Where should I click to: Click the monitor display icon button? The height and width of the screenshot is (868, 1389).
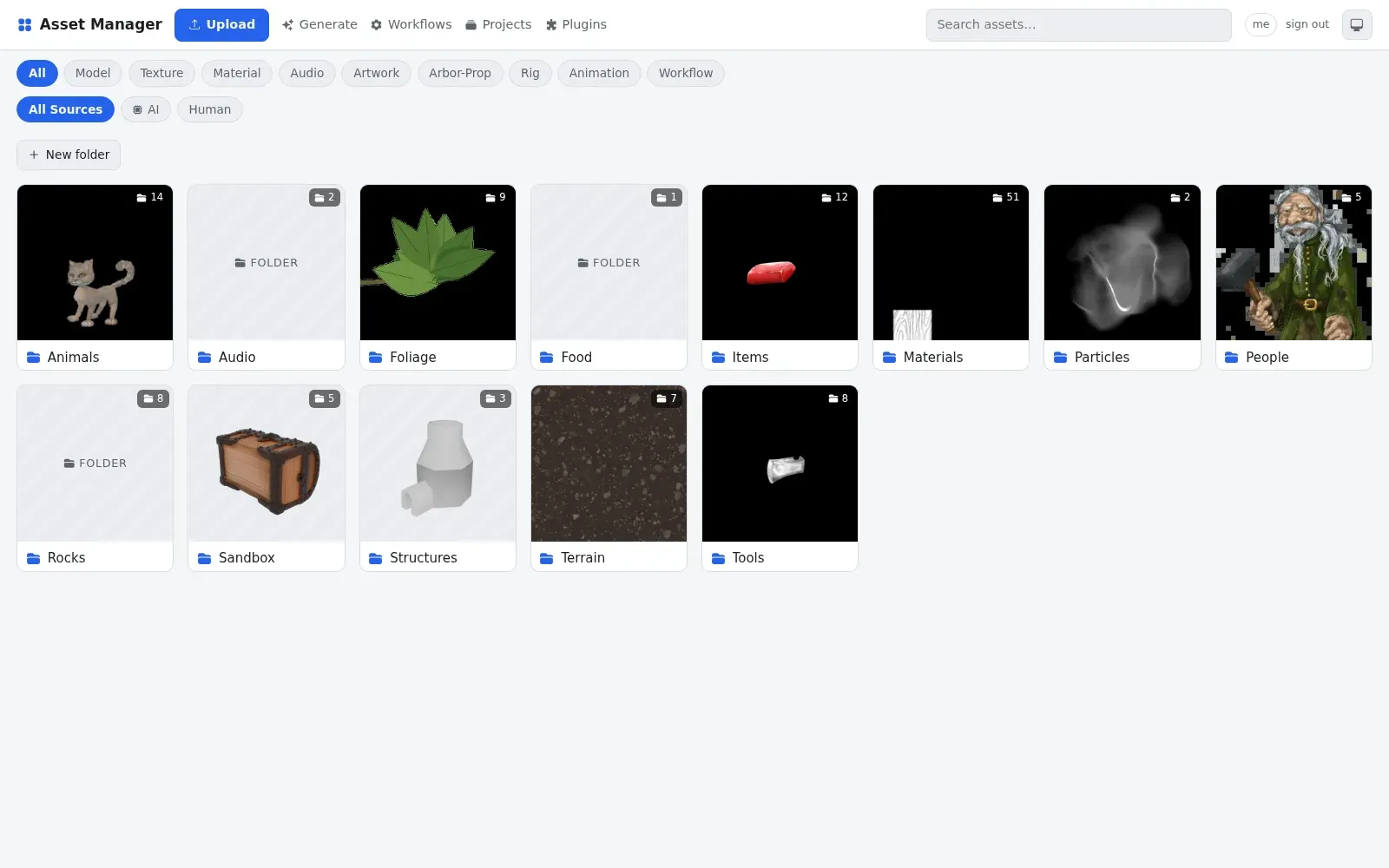point(1357,25)
